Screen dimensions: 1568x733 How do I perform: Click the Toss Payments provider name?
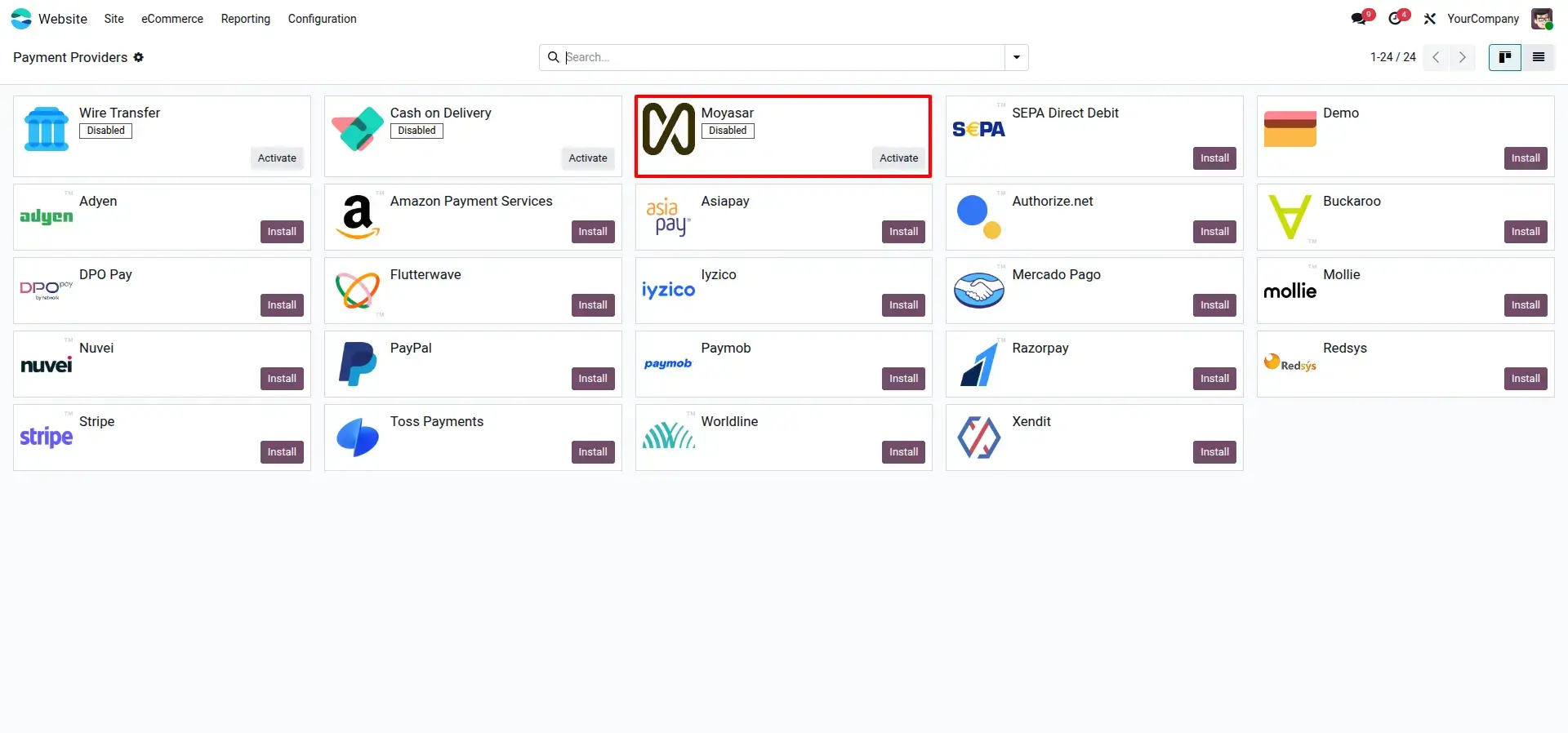[437, 422]
